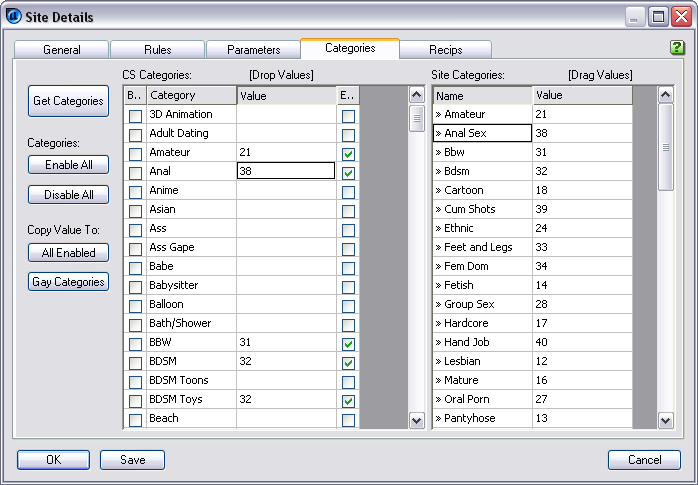Switch to the General tab
The width and height of the screenshot is (698, 485).
62,49
